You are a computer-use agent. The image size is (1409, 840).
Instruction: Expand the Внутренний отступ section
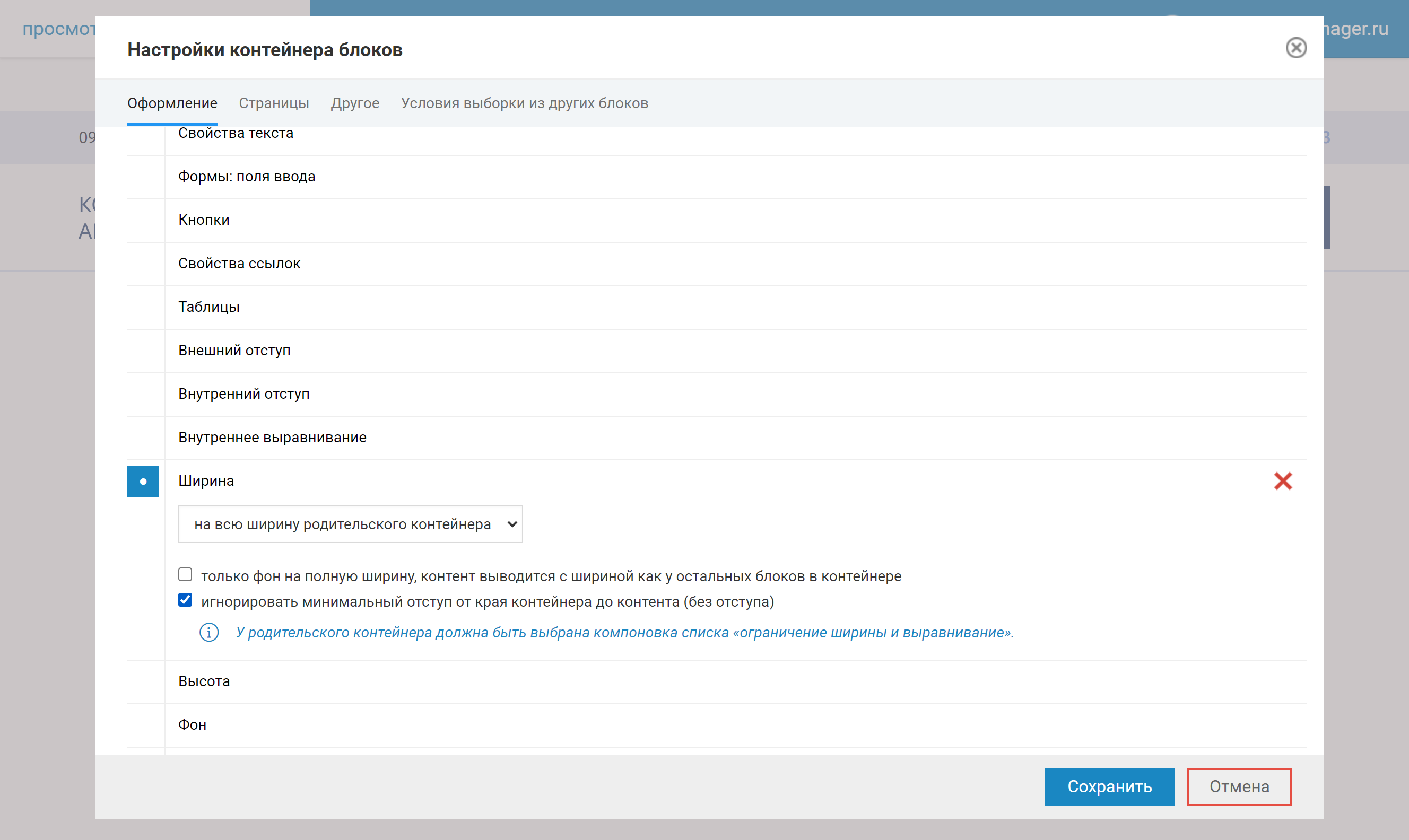tap(243, 394)
